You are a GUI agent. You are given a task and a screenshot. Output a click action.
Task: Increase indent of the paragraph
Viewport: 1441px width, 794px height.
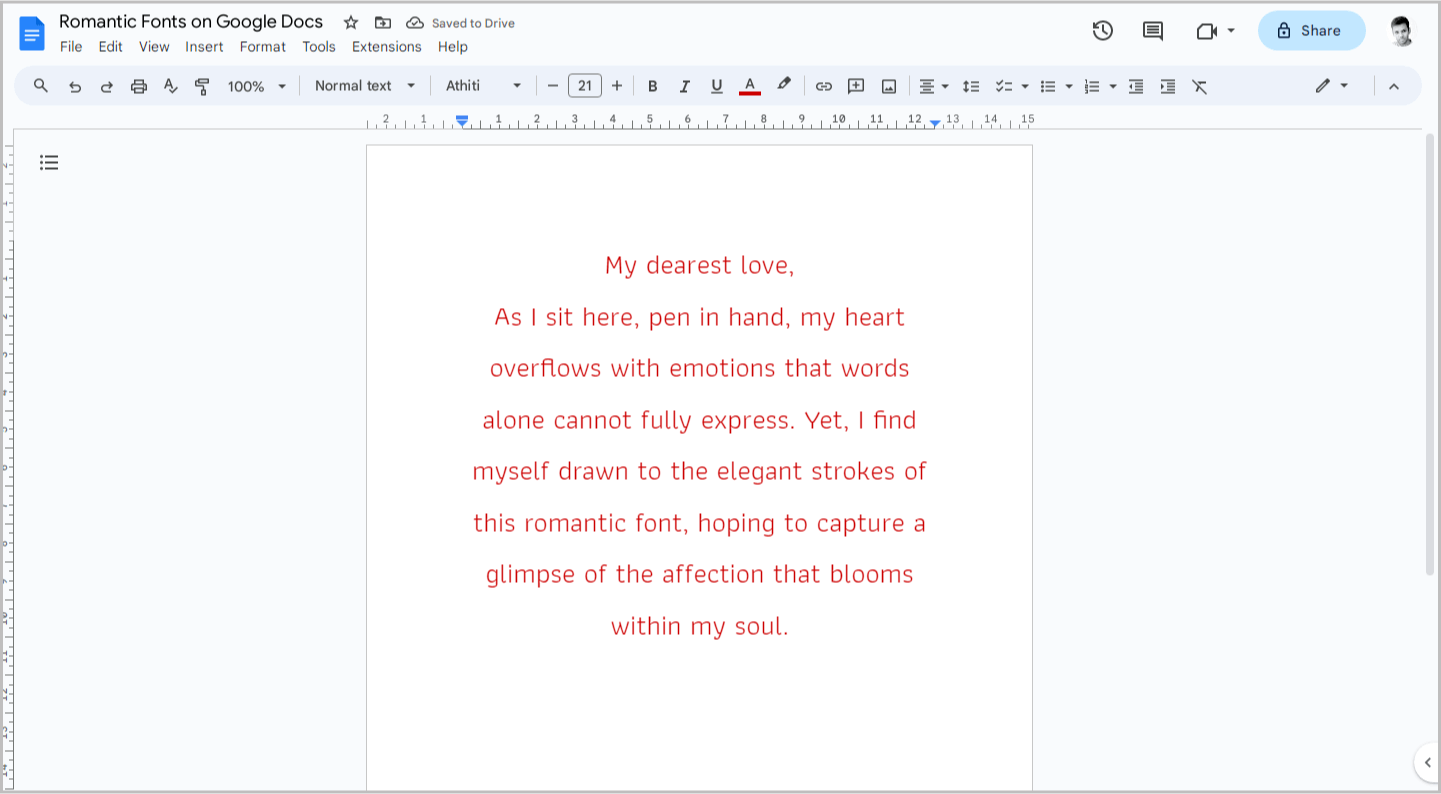click(x=1168, y=86)
